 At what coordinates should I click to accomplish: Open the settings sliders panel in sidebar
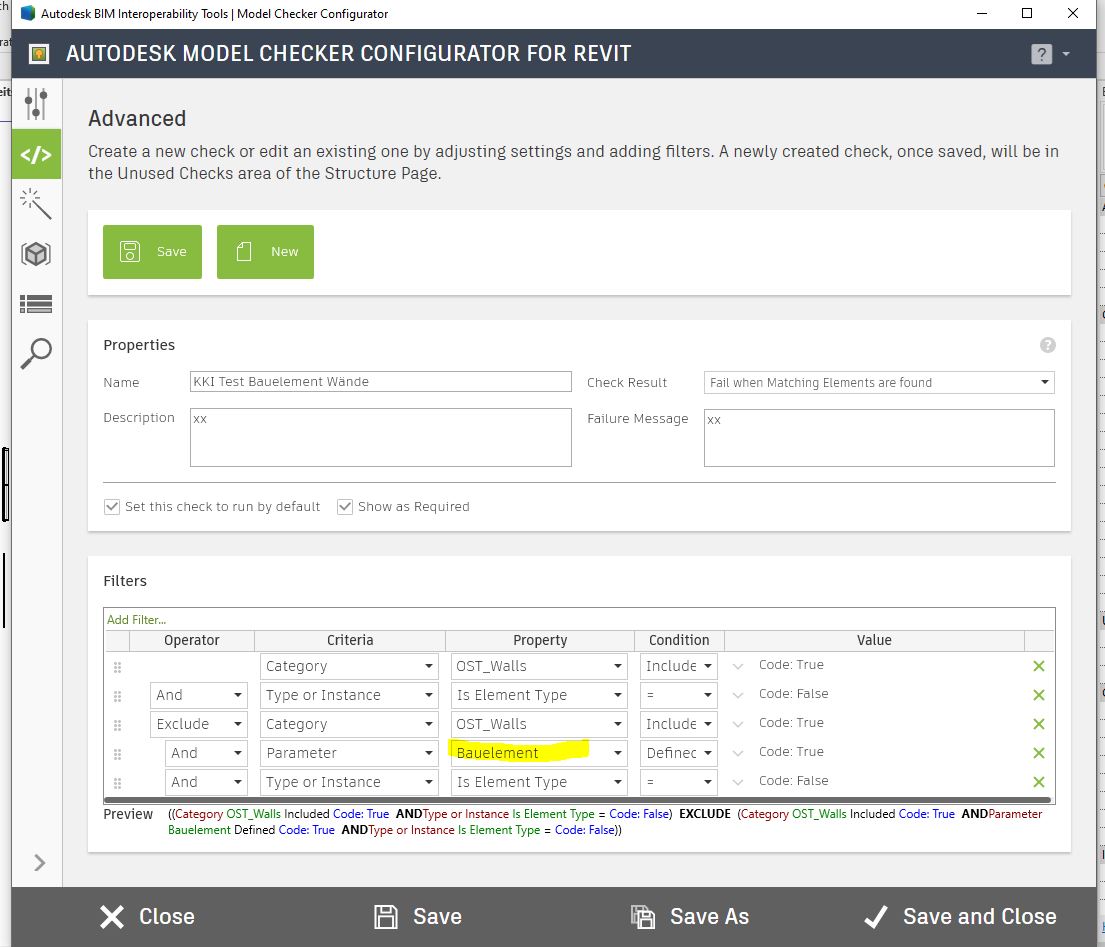(x=36, y=103)
